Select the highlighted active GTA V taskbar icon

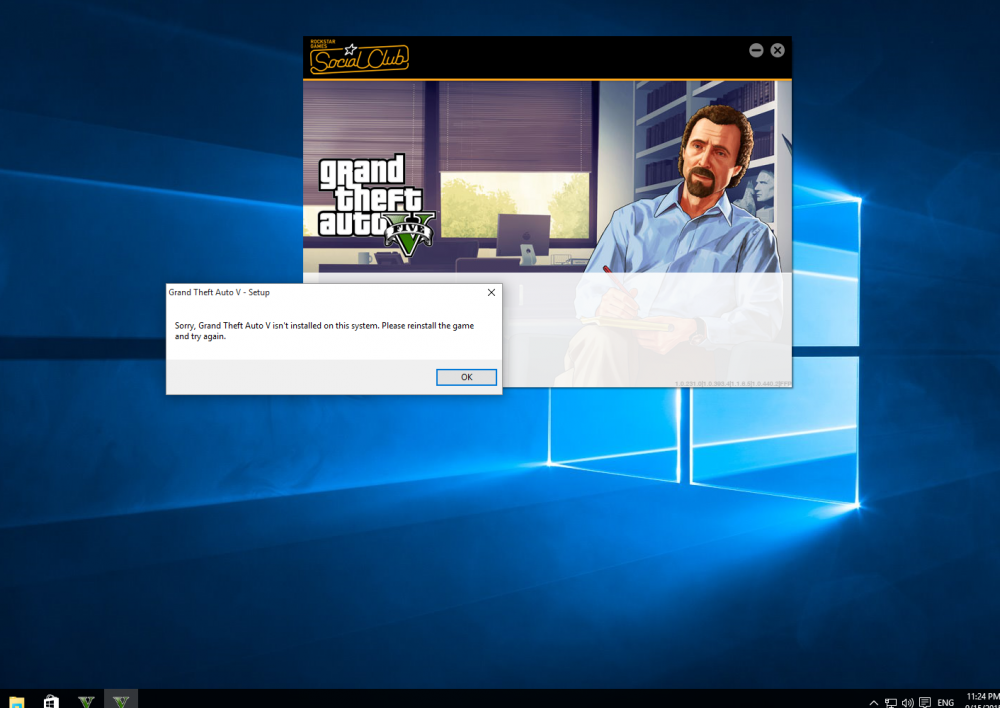121,701
